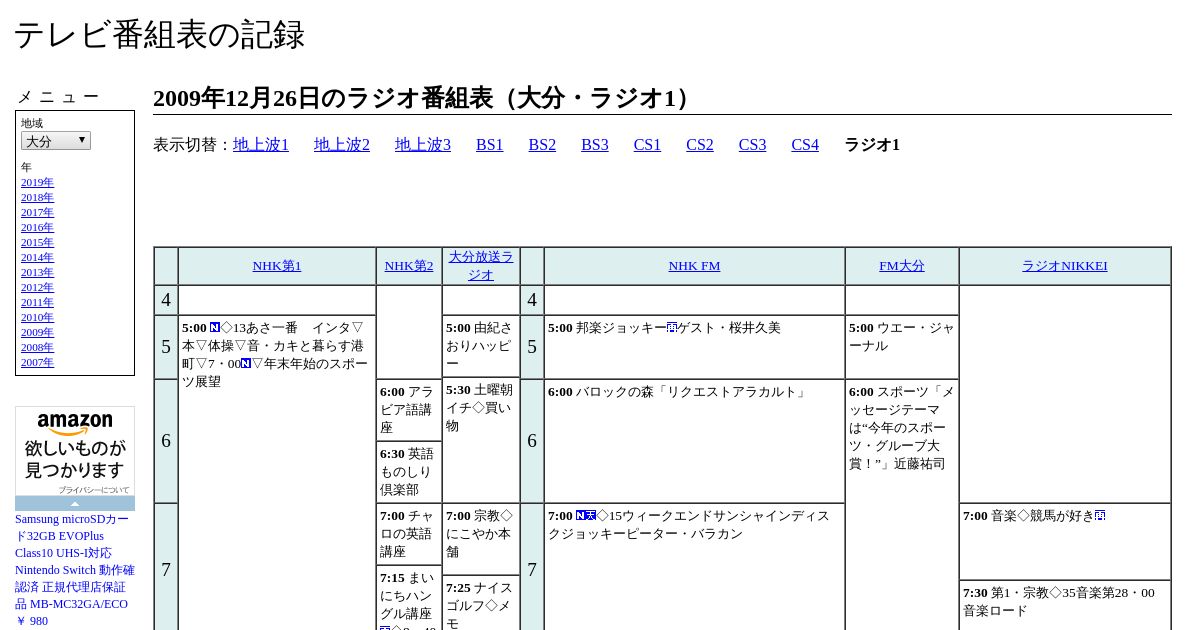The height and width of the screenshot is (630, 1200).
Task: Click the 7:15 まいにちハングル講座 program cell
Action: point(409,598)
